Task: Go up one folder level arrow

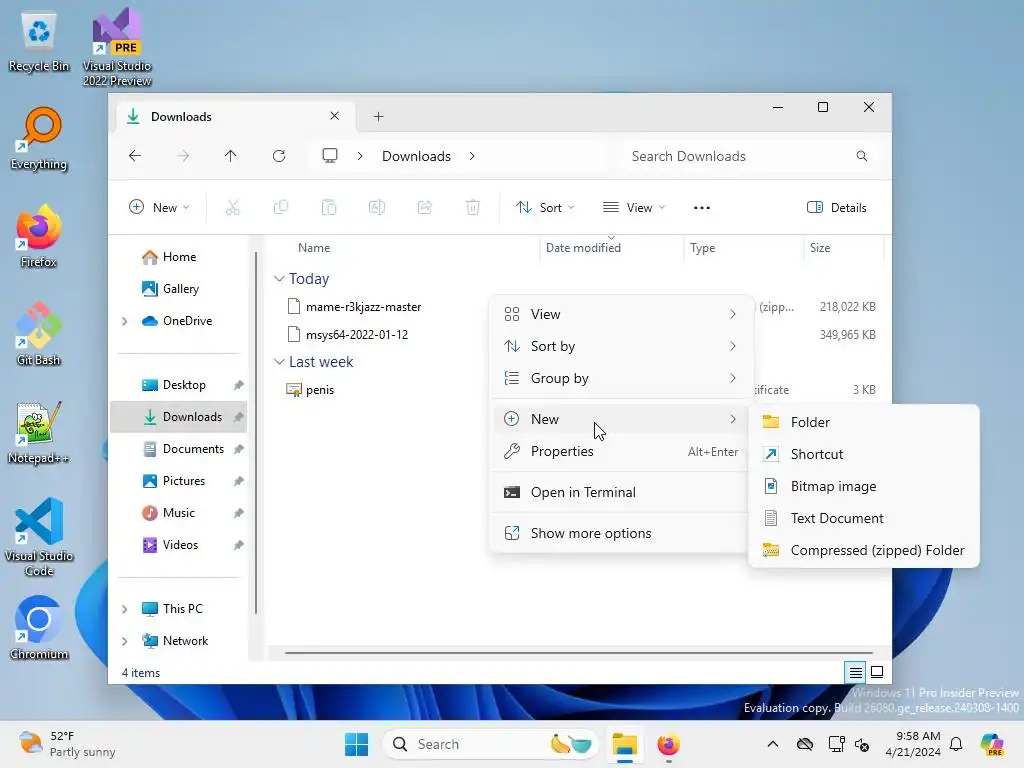Action: [x=231, y=156]
